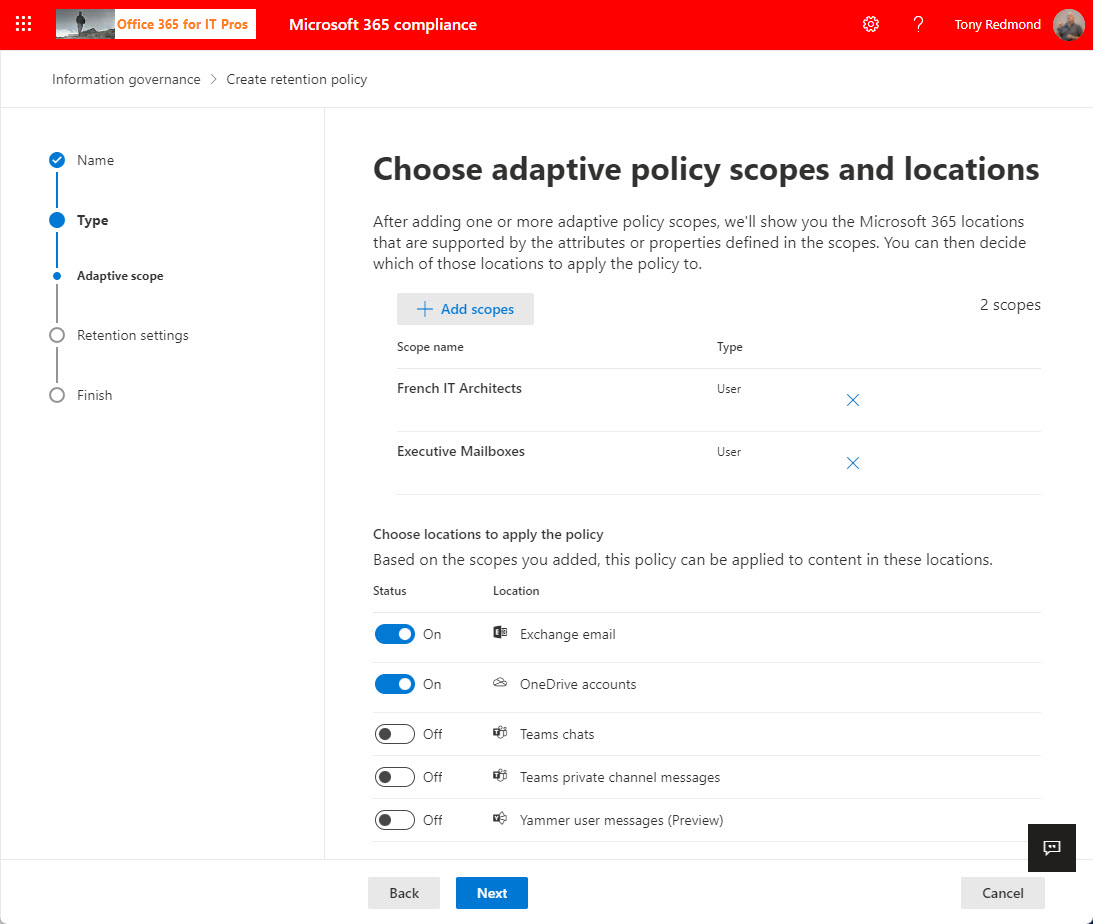The height and width of the screenshot is (924, 1093).
Task: Click the OneDrive accounts cloud icon
Action: tap(499, 682)
